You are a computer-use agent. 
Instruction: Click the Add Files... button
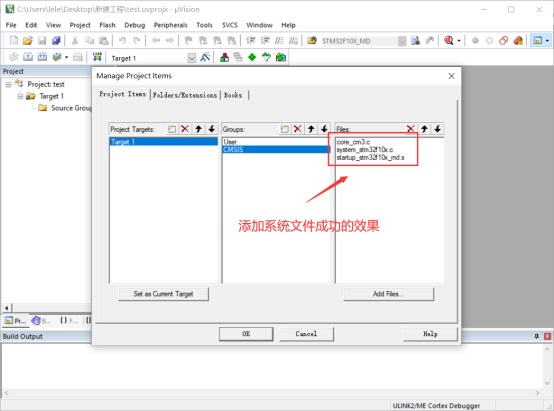point(388,294)
